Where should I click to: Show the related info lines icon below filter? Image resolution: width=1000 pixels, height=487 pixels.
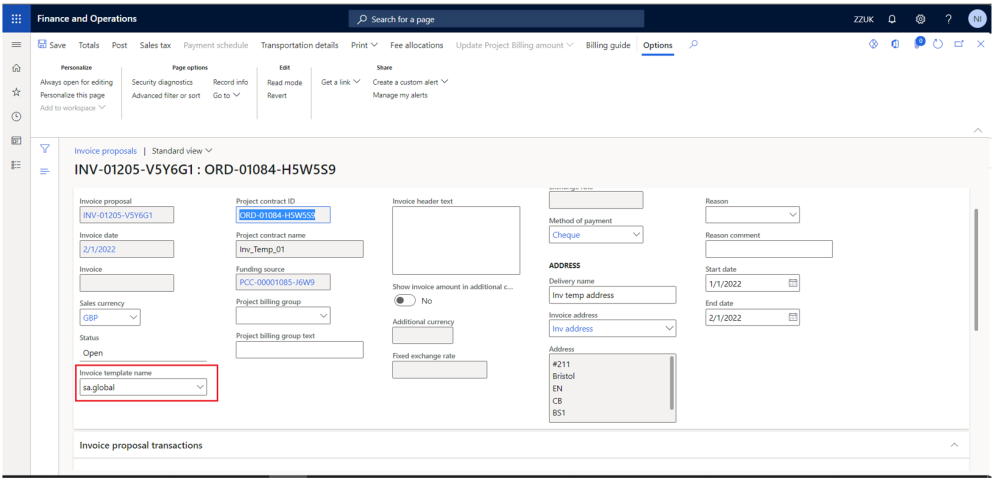45,171
